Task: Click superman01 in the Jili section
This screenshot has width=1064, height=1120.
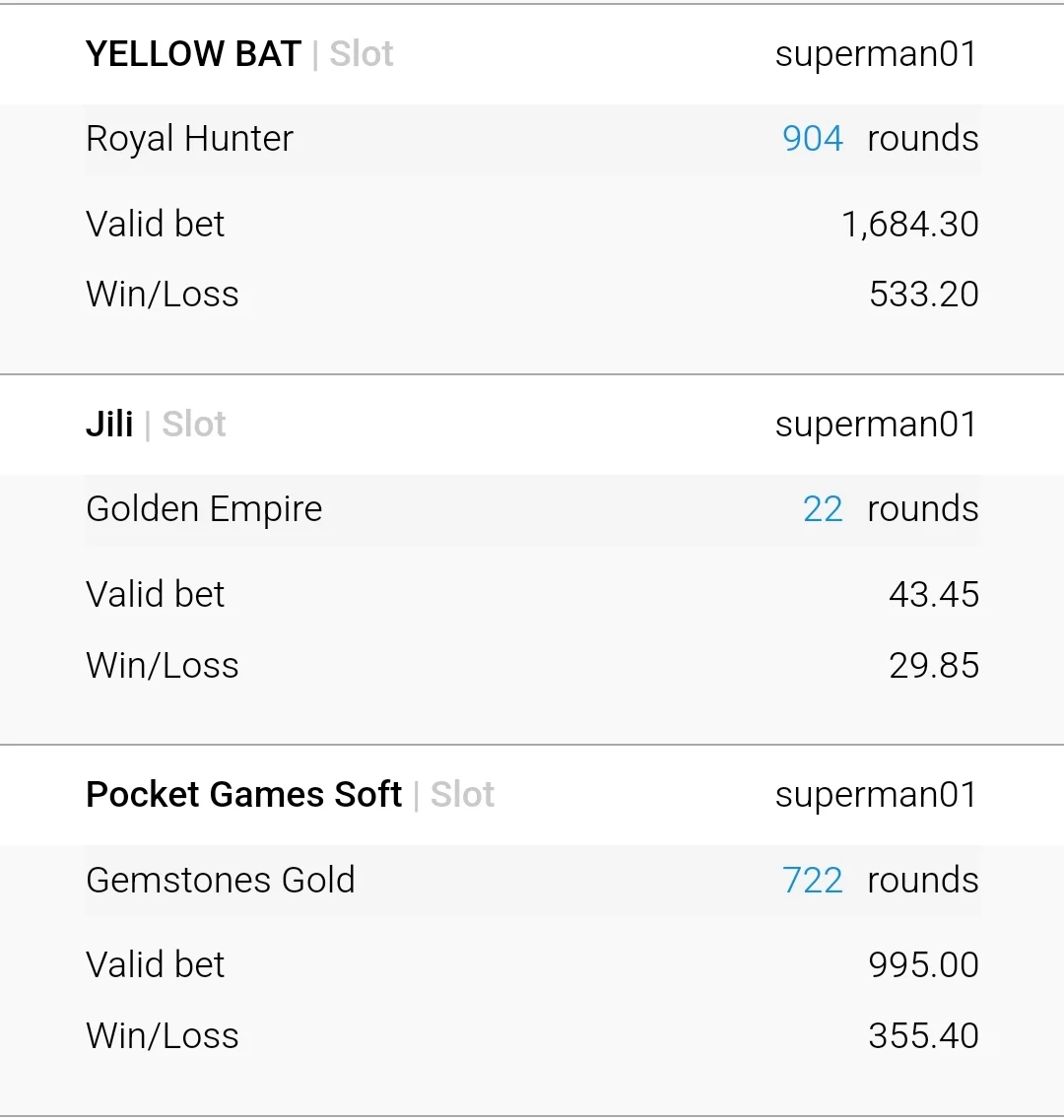Action: [877, 425]
